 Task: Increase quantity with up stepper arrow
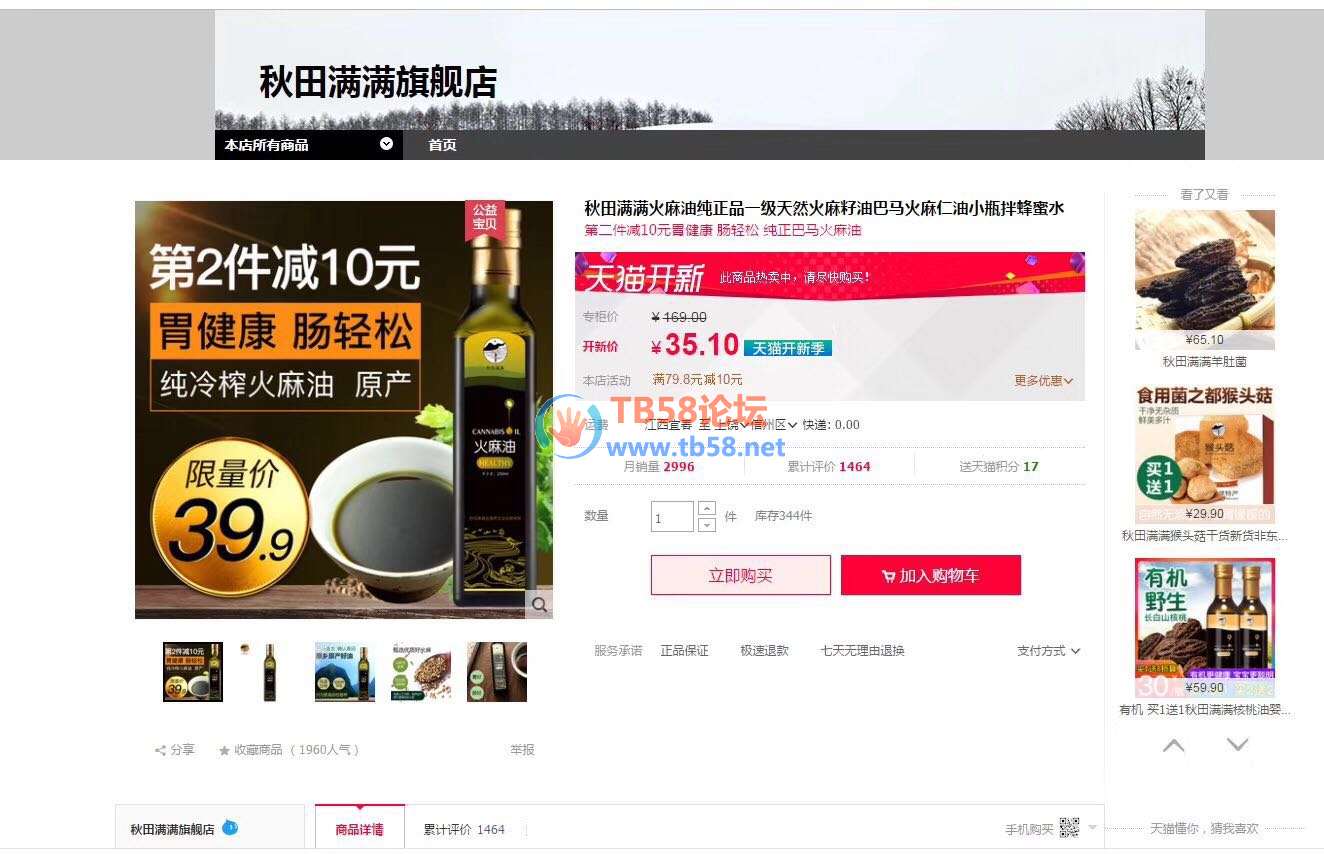point(706,508)
